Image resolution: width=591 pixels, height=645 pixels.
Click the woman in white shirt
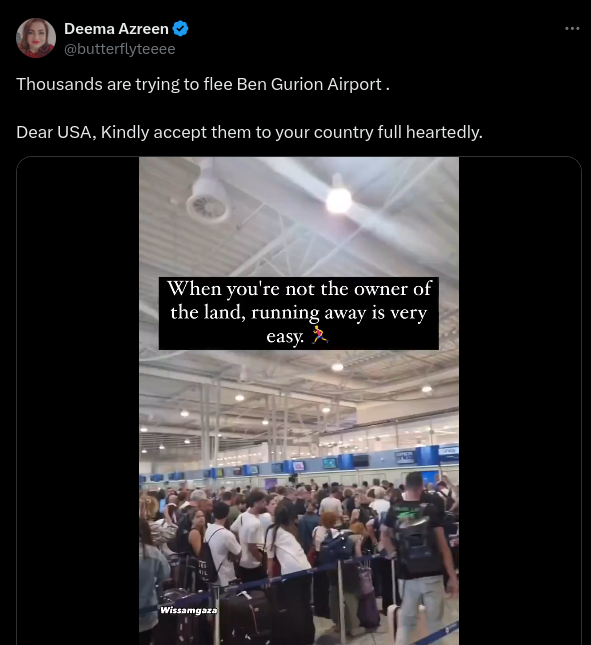pos(287,547)
